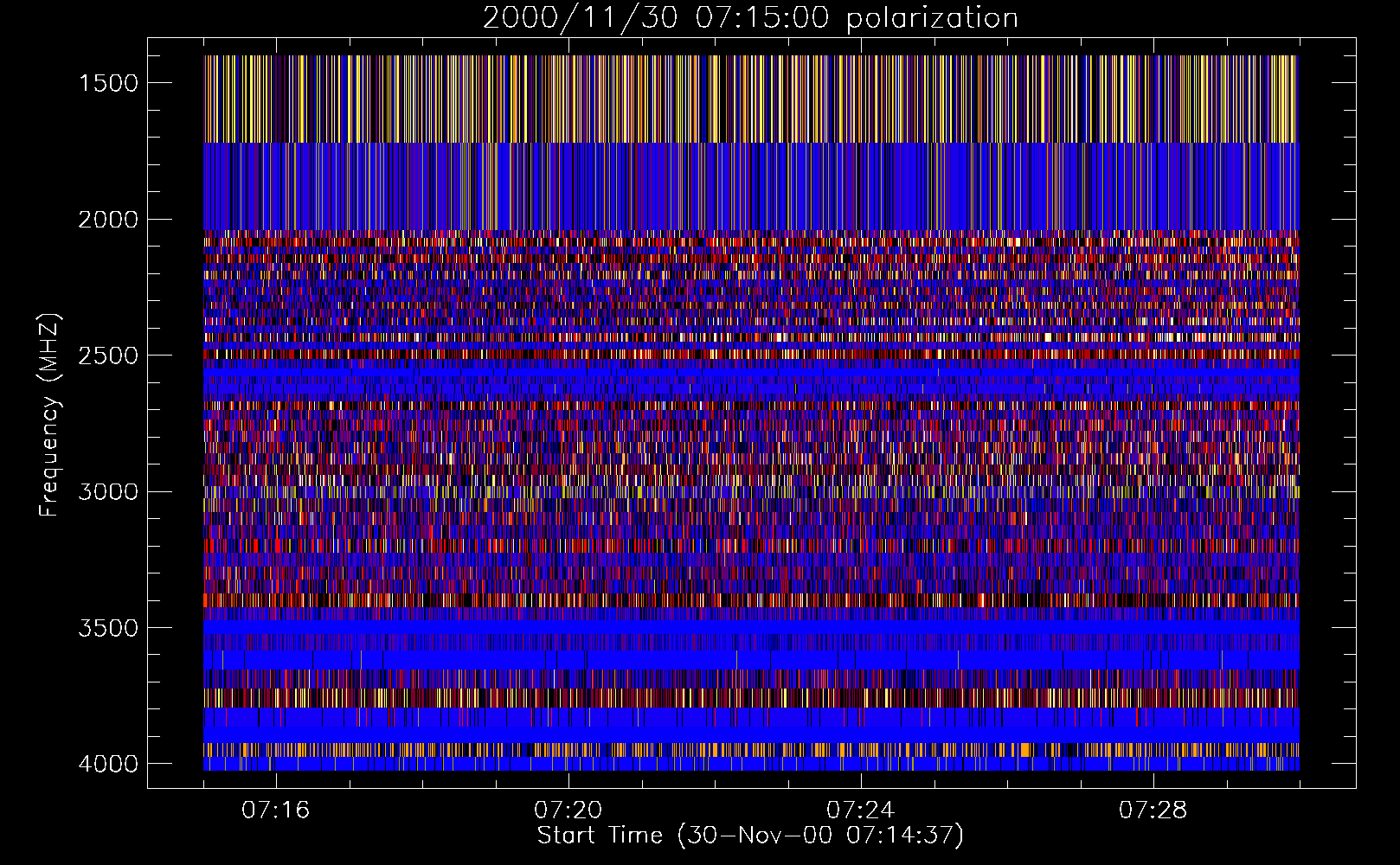This screenshot has height=865, width=1400.
Task: Click the 07:16 time axis label
Action: coord(276,811)
